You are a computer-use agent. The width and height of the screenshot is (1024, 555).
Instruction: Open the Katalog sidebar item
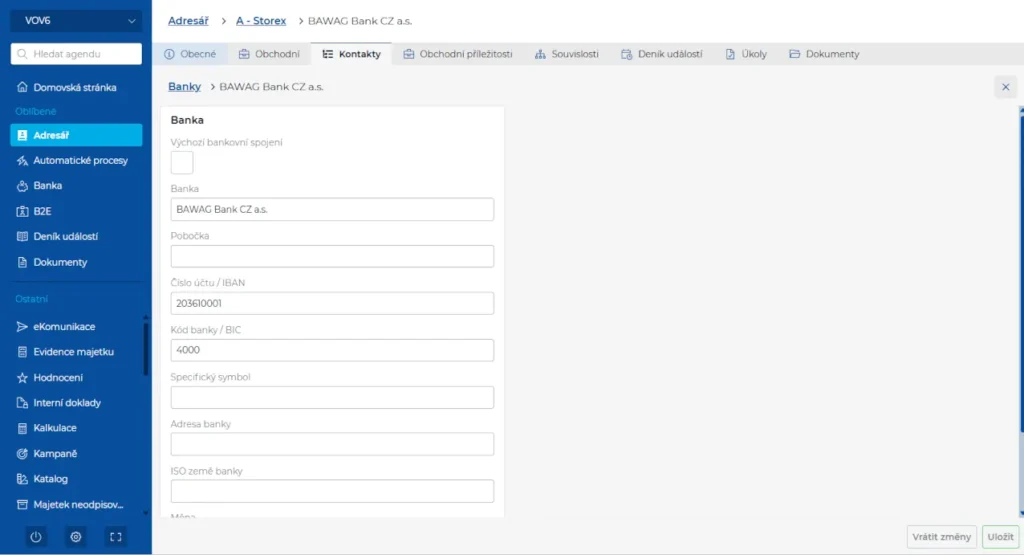pos(50,479)
